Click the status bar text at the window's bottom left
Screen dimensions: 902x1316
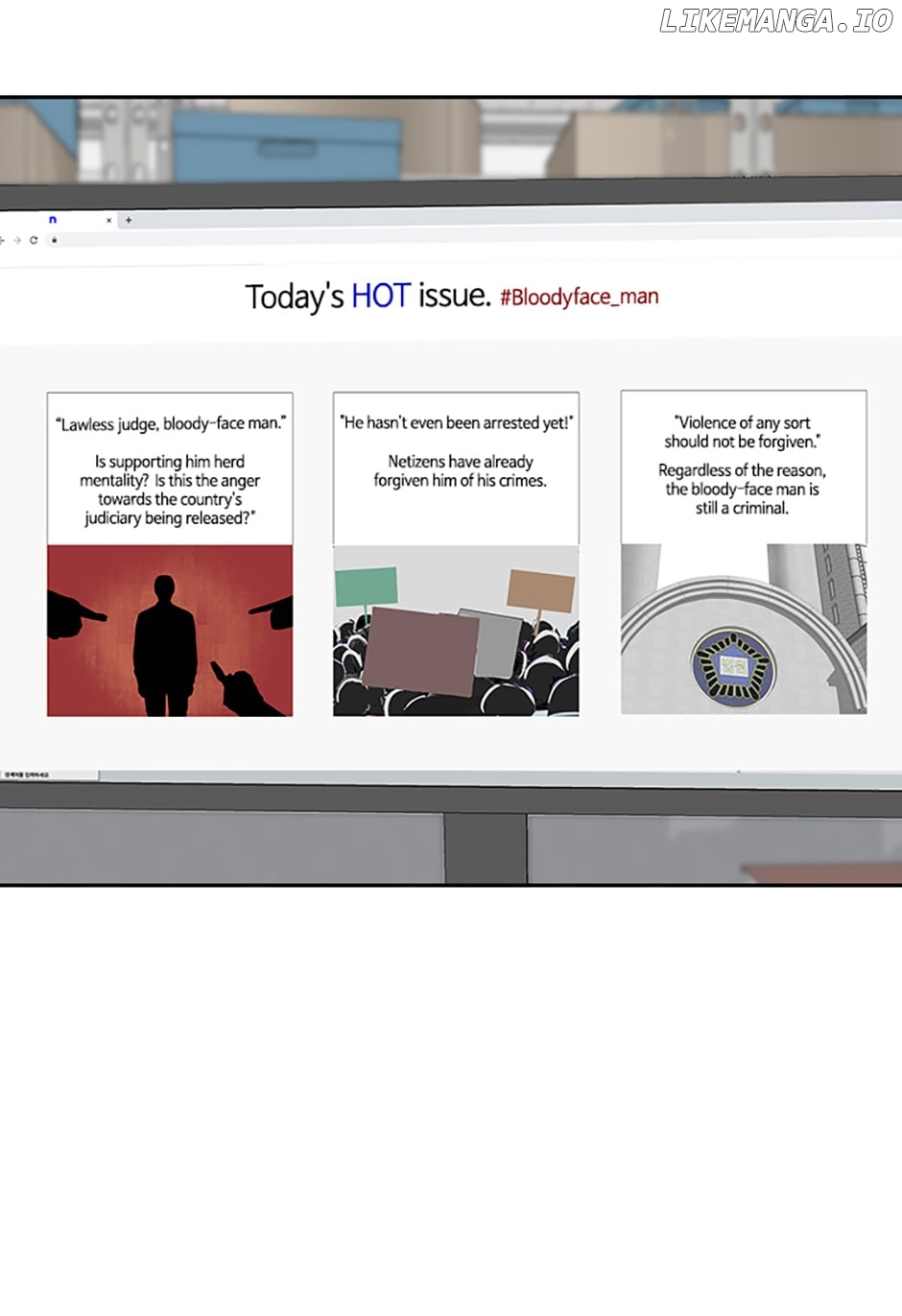pos(26,775)
